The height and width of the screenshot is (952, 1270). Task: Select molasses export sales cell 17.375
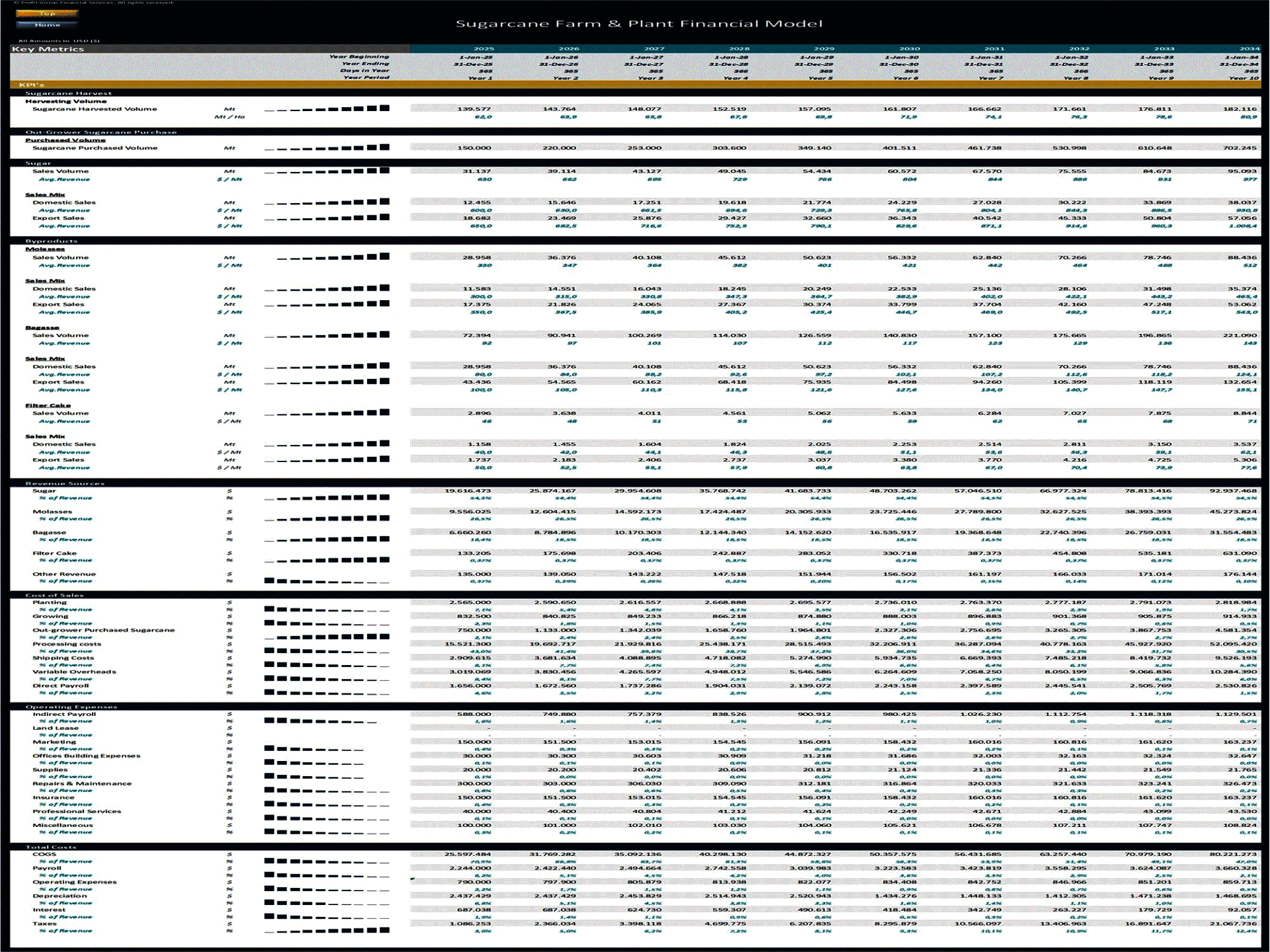(476, 304)
